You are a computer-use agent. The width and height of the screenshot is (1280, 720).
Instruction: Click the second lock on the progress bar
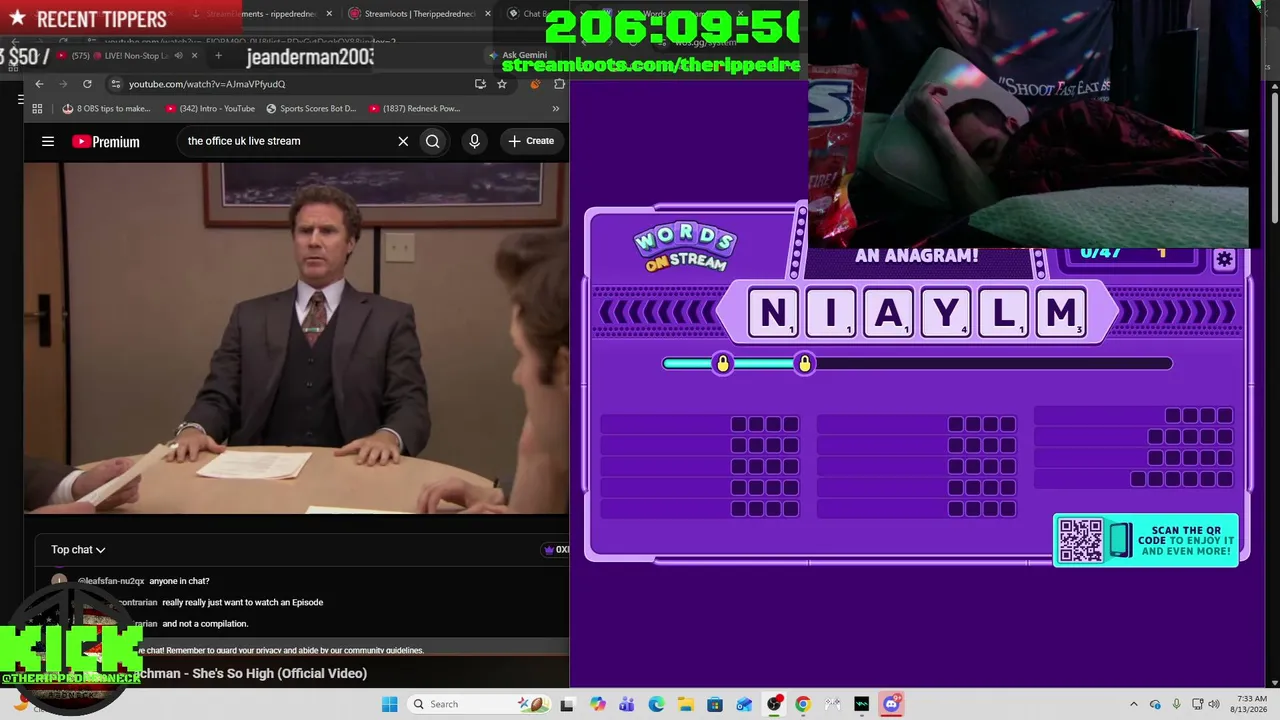click(x=804, y=363)
